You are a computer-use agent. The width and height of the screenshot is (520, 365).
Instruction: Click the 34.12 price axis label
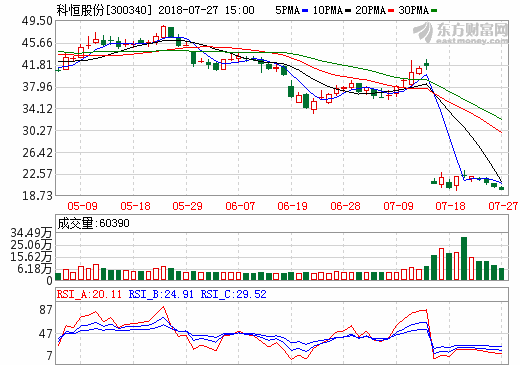coord(37,109)
